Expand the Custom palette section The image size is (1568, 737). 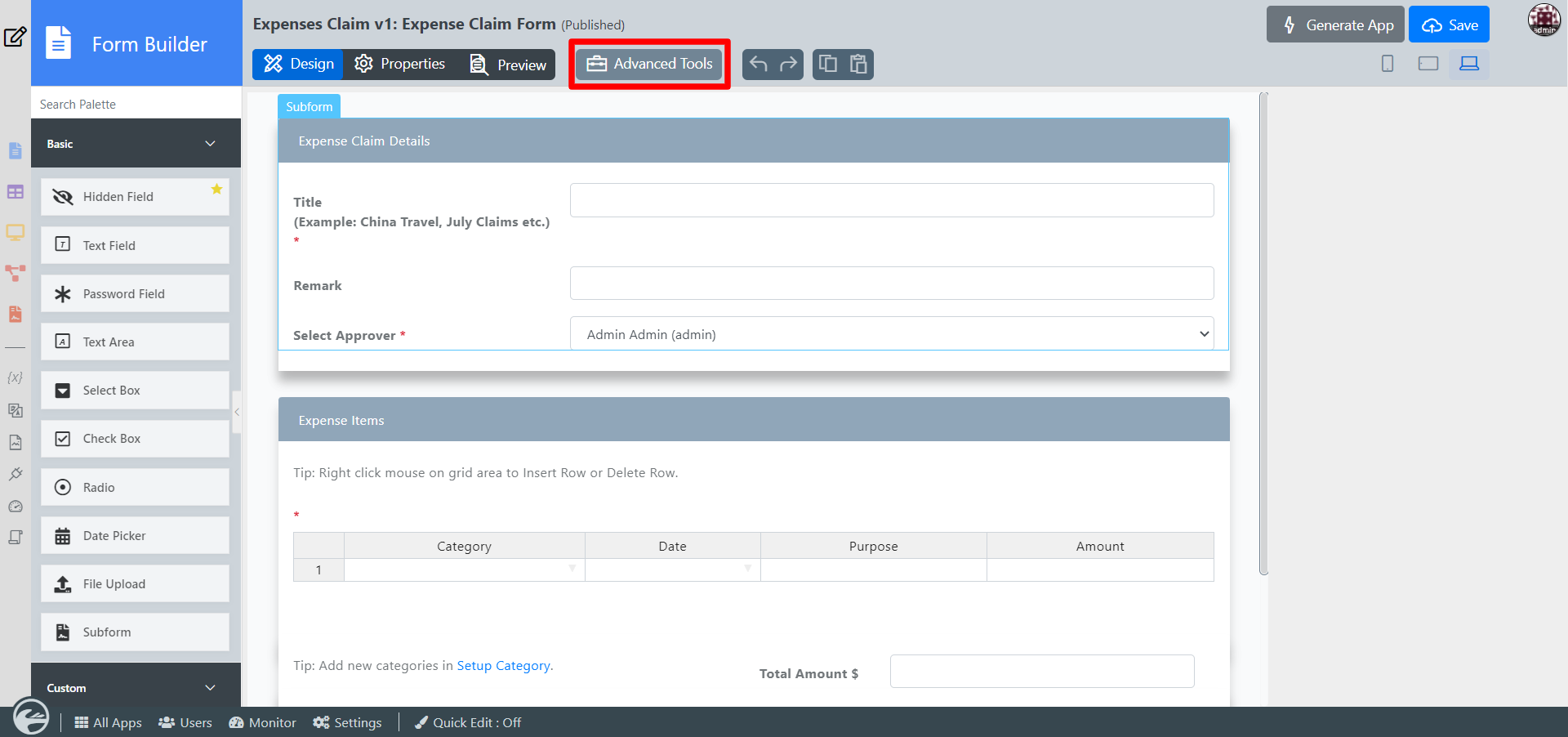(136, 687)
